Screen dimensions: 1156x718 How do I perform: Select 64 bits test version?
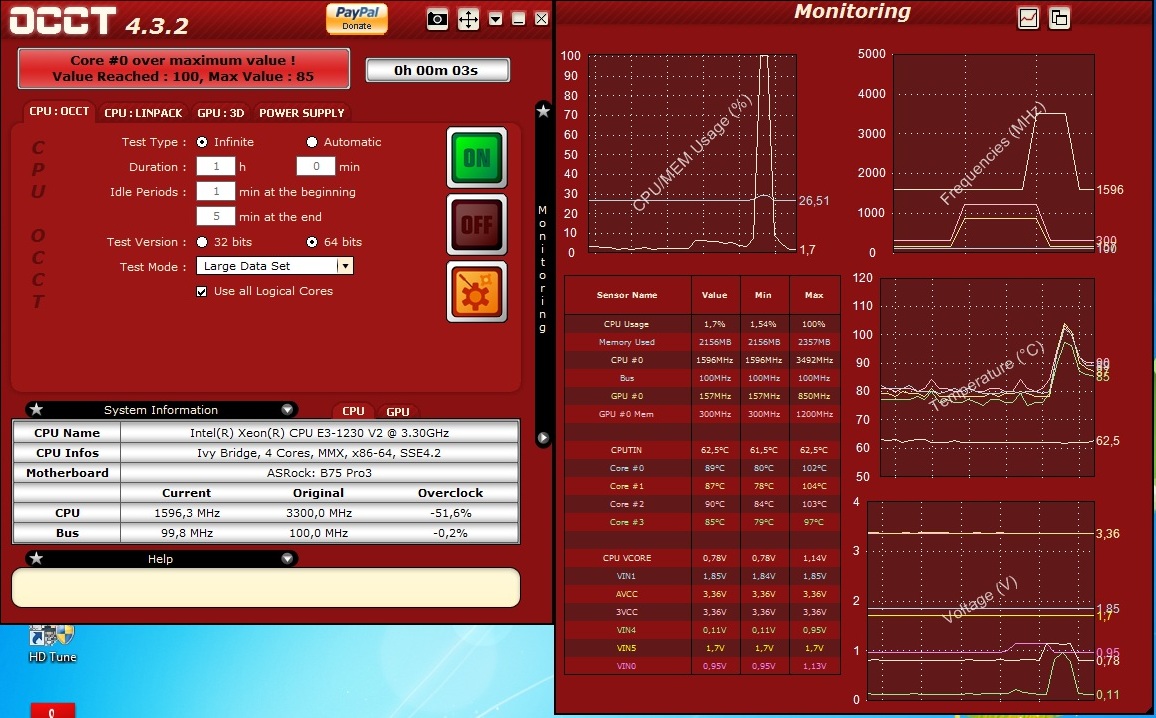point(312,242)
